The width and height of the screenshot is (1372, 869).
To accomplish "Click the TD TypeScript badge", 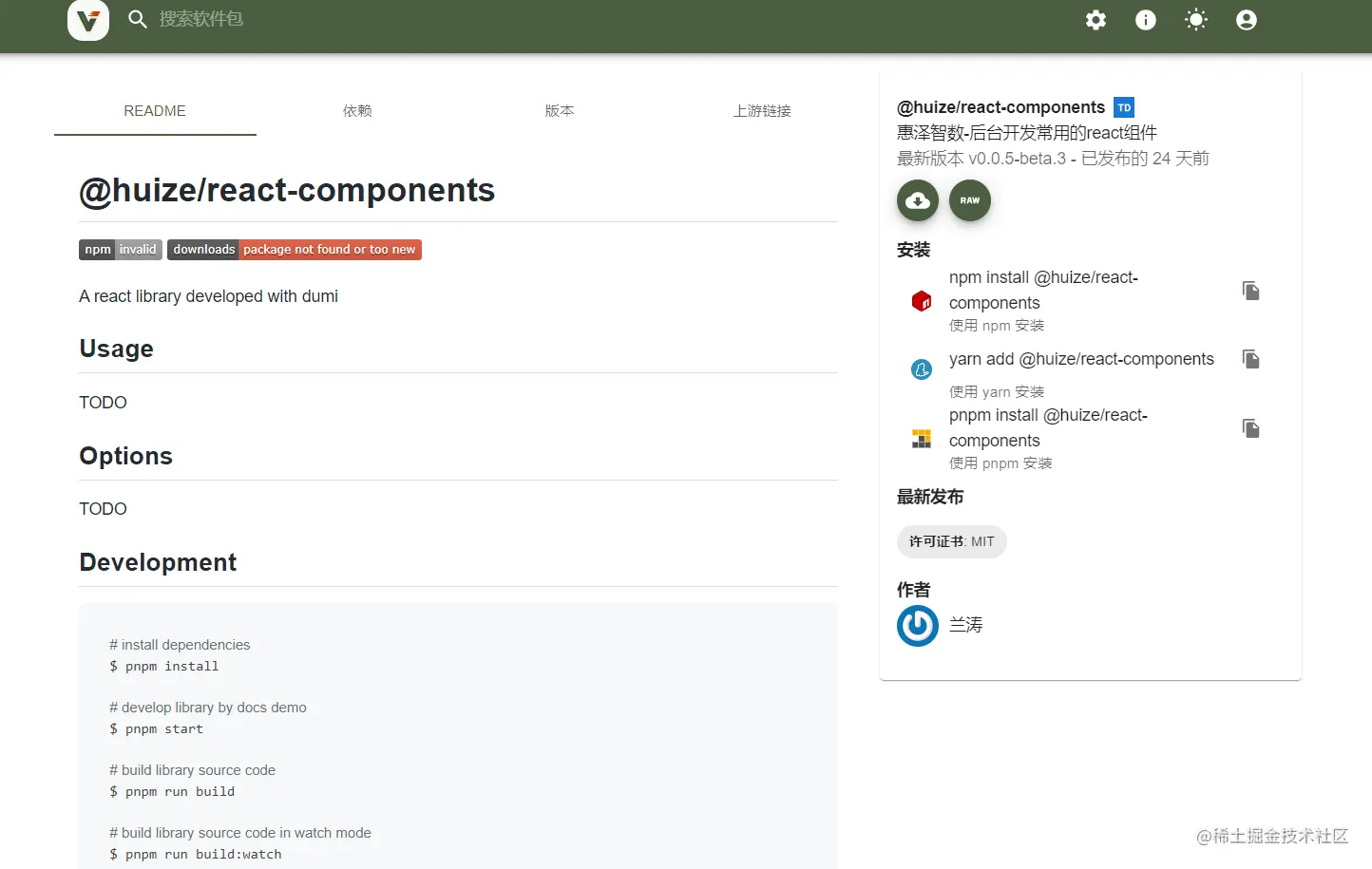I will pyautogui.click(x=1124, y=107).
